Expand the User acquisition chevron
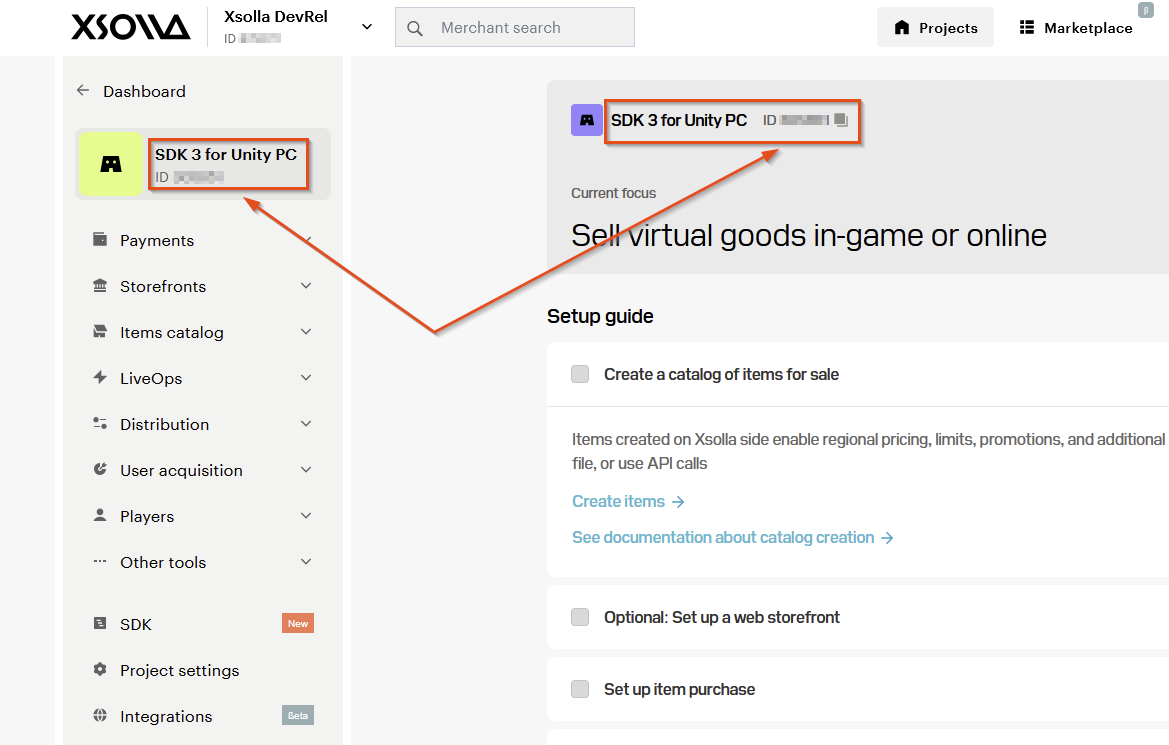 pos(306,470)
